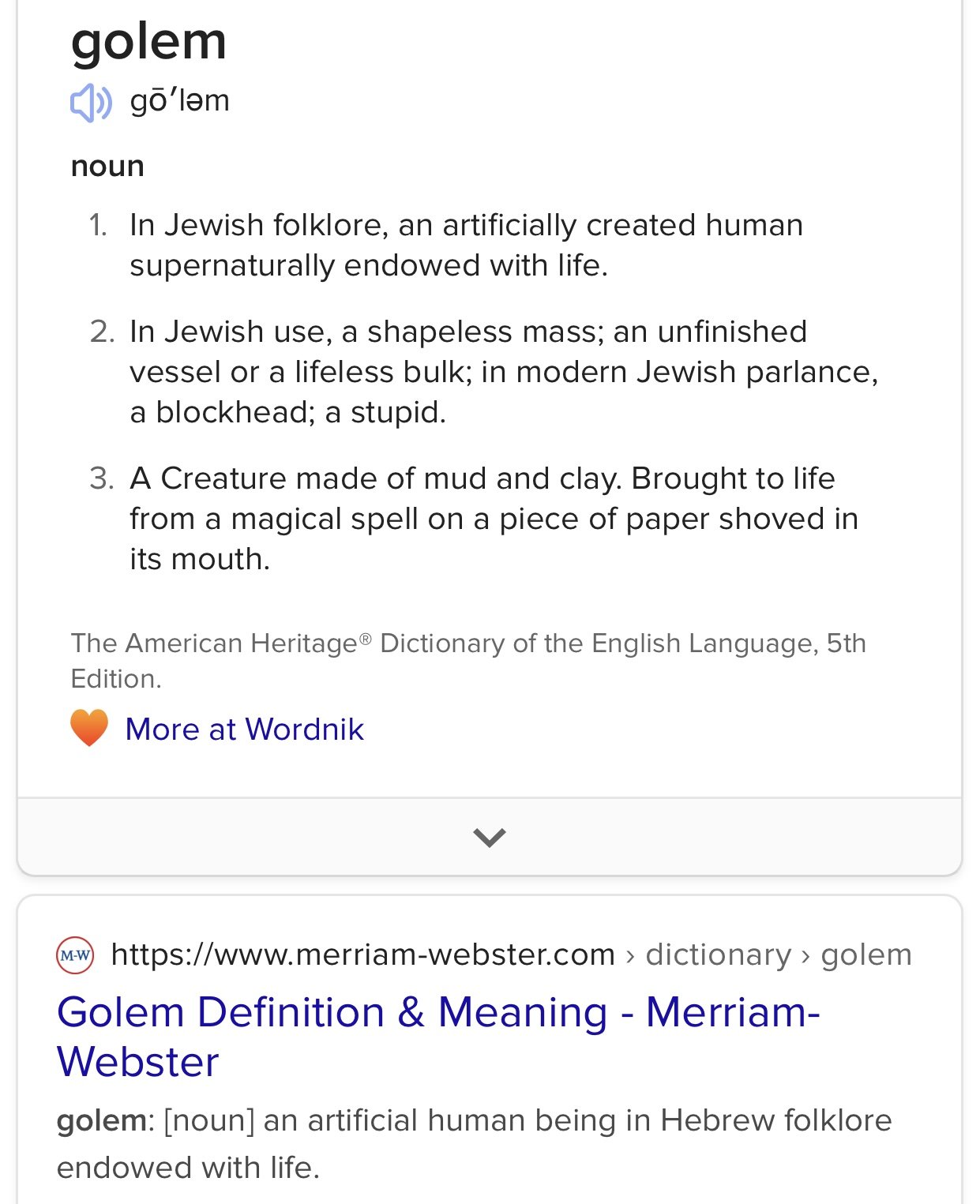This screenshot has width=980, height=1204.
Task: Open the More at Wordnik link
Action: pyautogui.click(x=245, y=729)
